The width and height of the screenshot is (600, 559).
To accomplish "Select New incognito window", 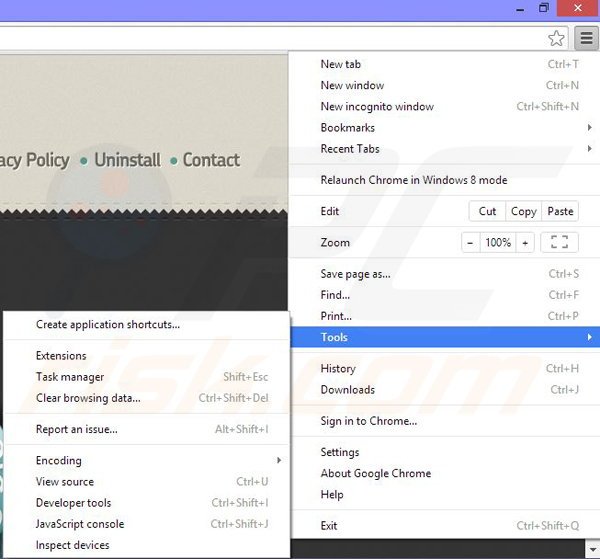I will (377, 107).
